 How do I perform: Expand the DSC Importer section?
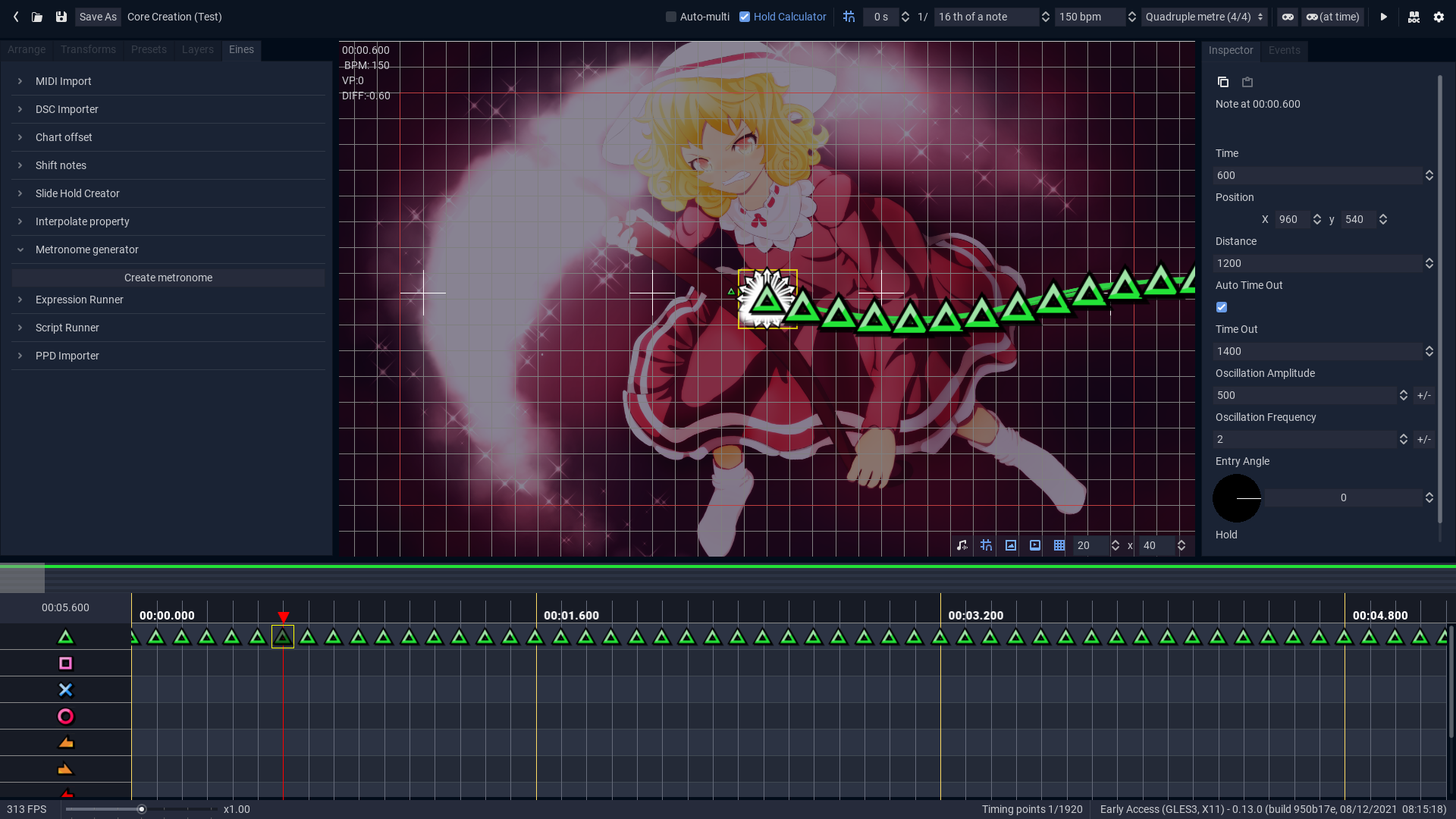pyautogui.click(x=168, y=109)
